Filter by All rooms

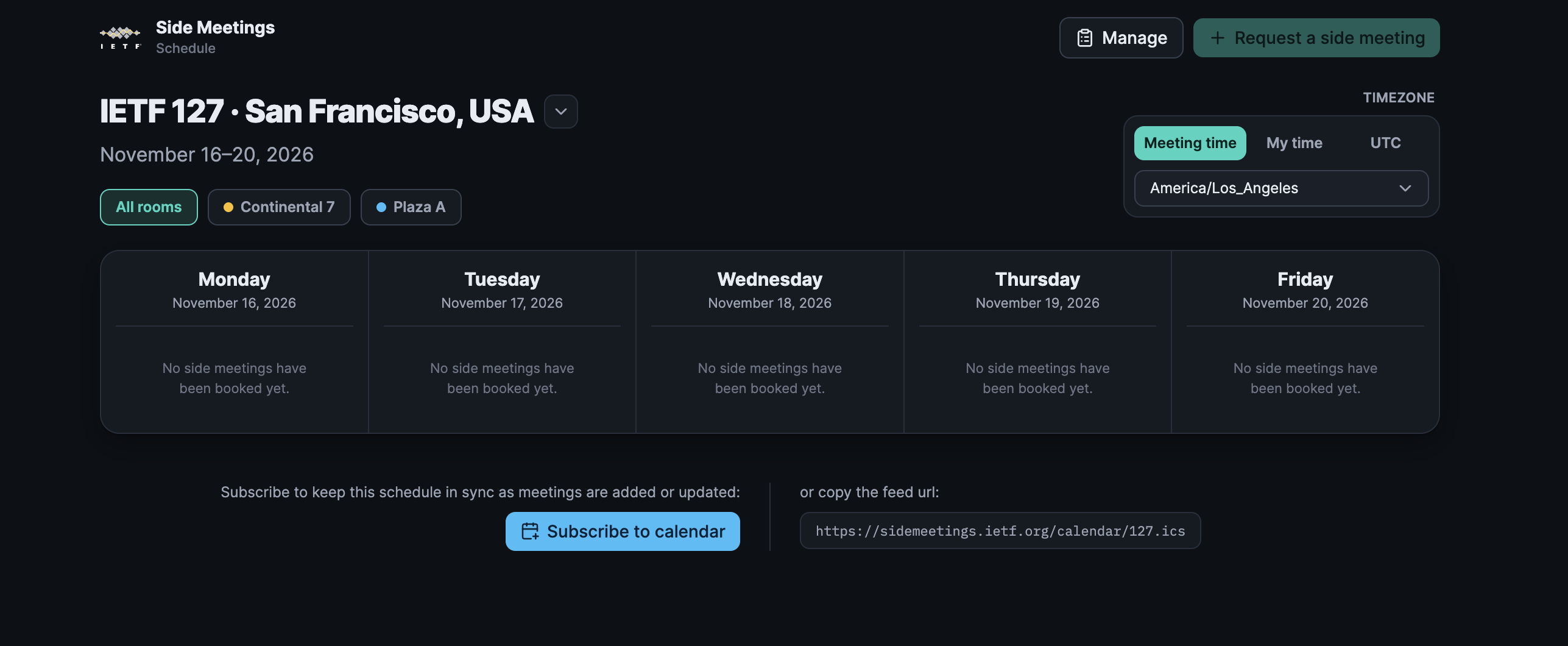click(x=149, y=207)
